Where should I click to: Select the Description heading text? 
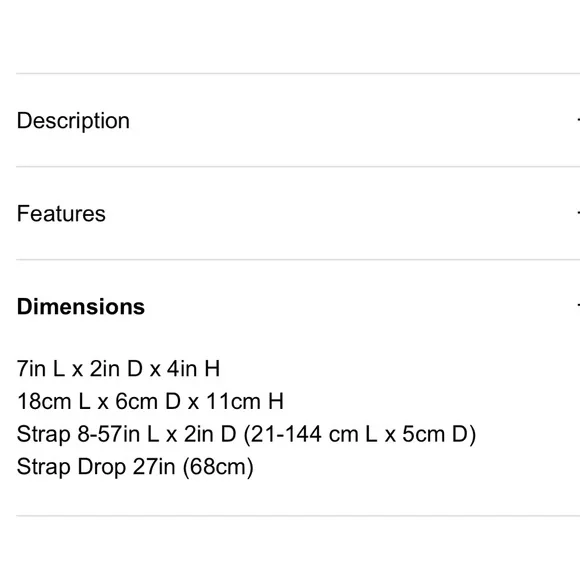click(x=73, y=121)
